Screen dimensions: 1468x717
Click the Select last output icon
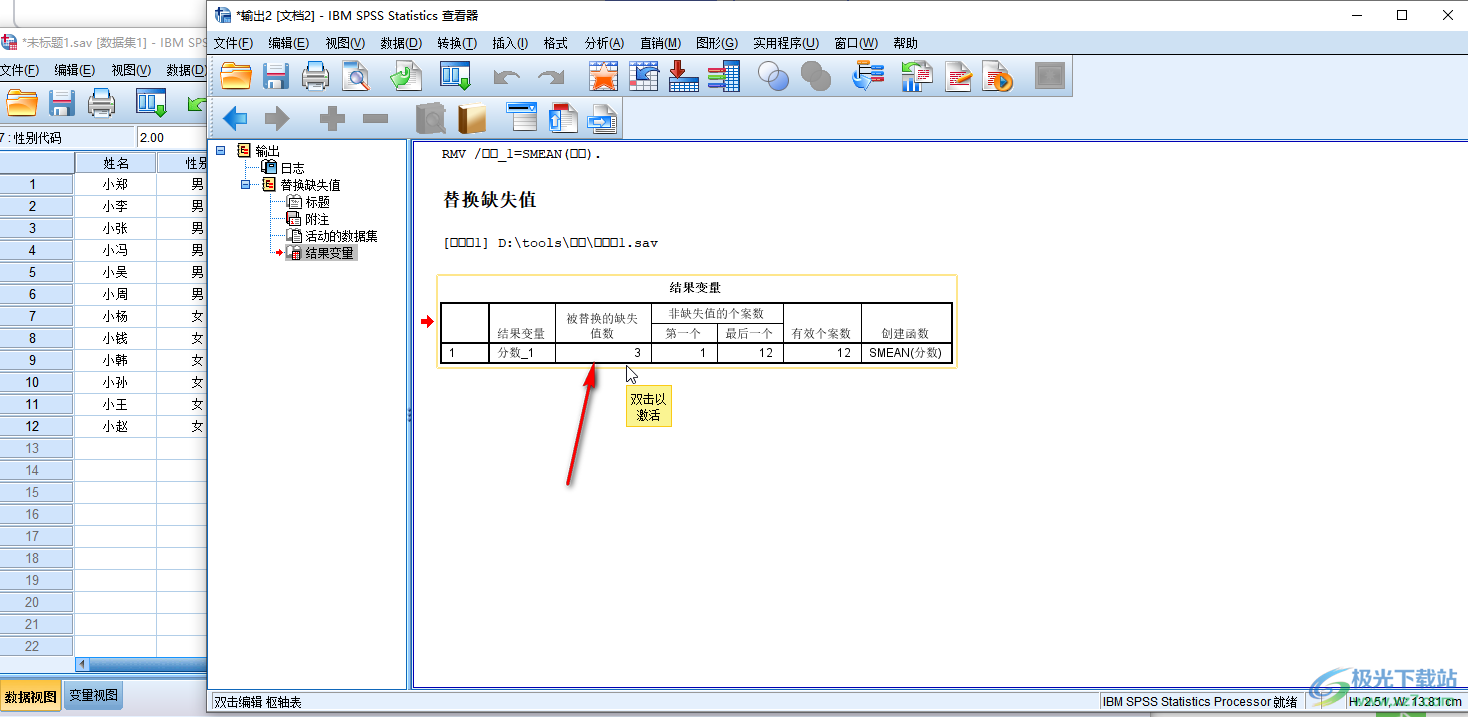(867, 76)
